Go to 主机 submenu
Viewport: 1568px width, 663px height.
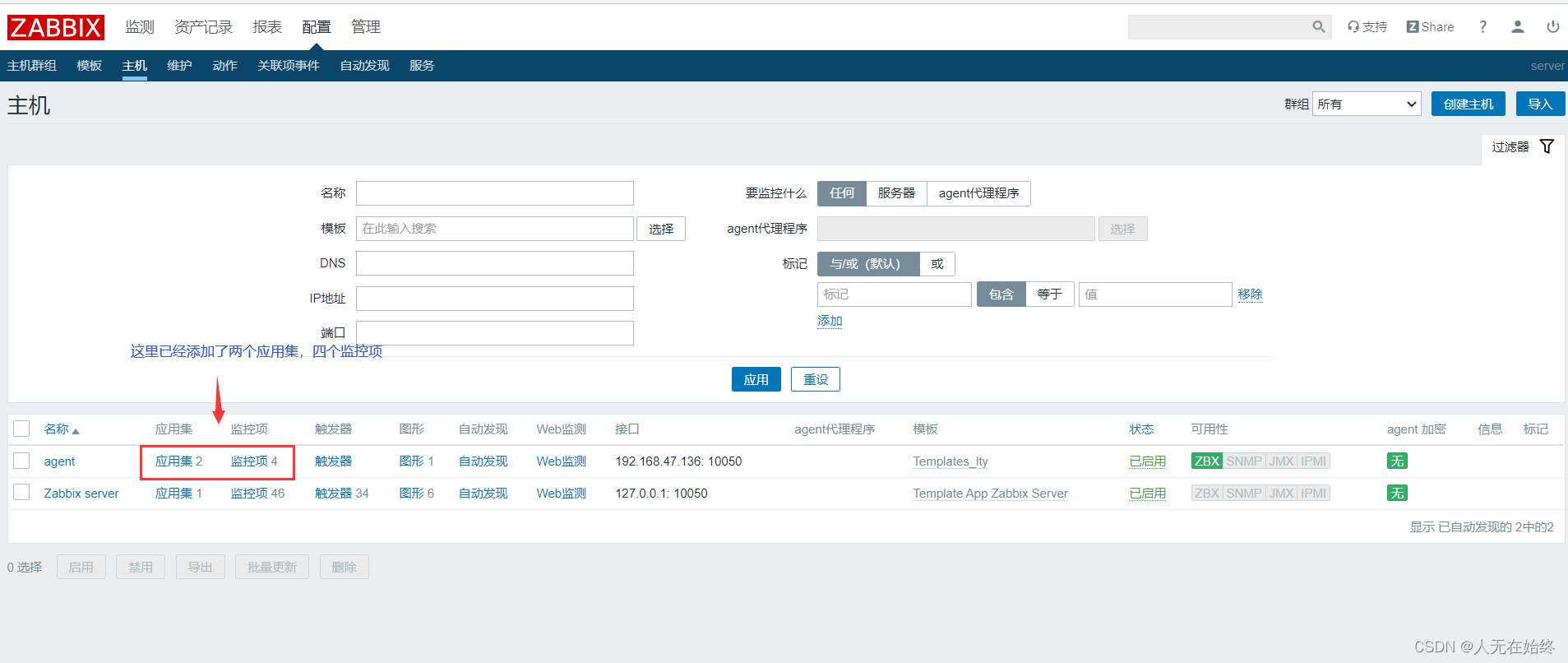pyautogui.click(x=135, y=66)
